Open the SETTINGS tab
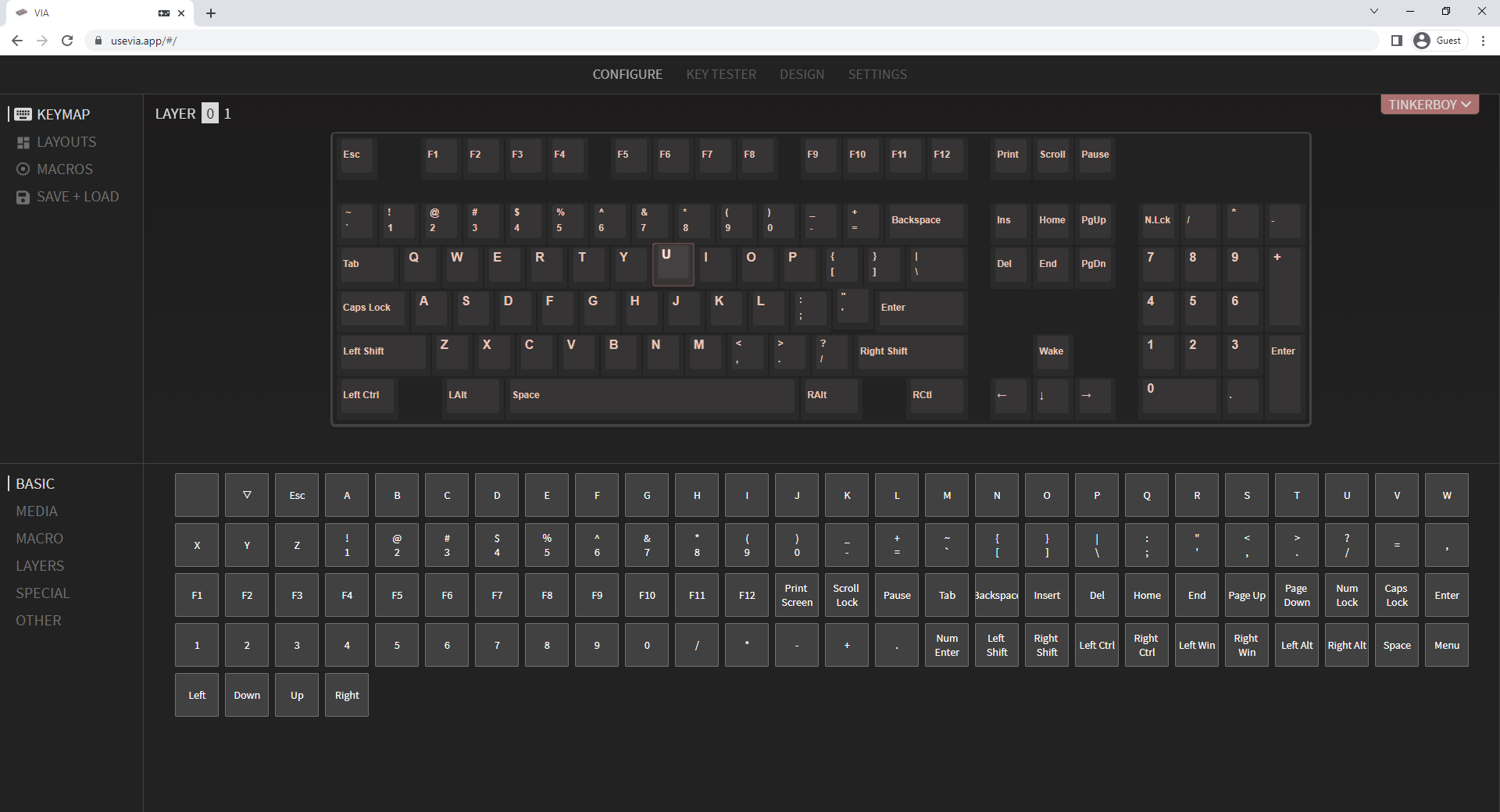Screen dimensions: 1500x812 [877, 74]
